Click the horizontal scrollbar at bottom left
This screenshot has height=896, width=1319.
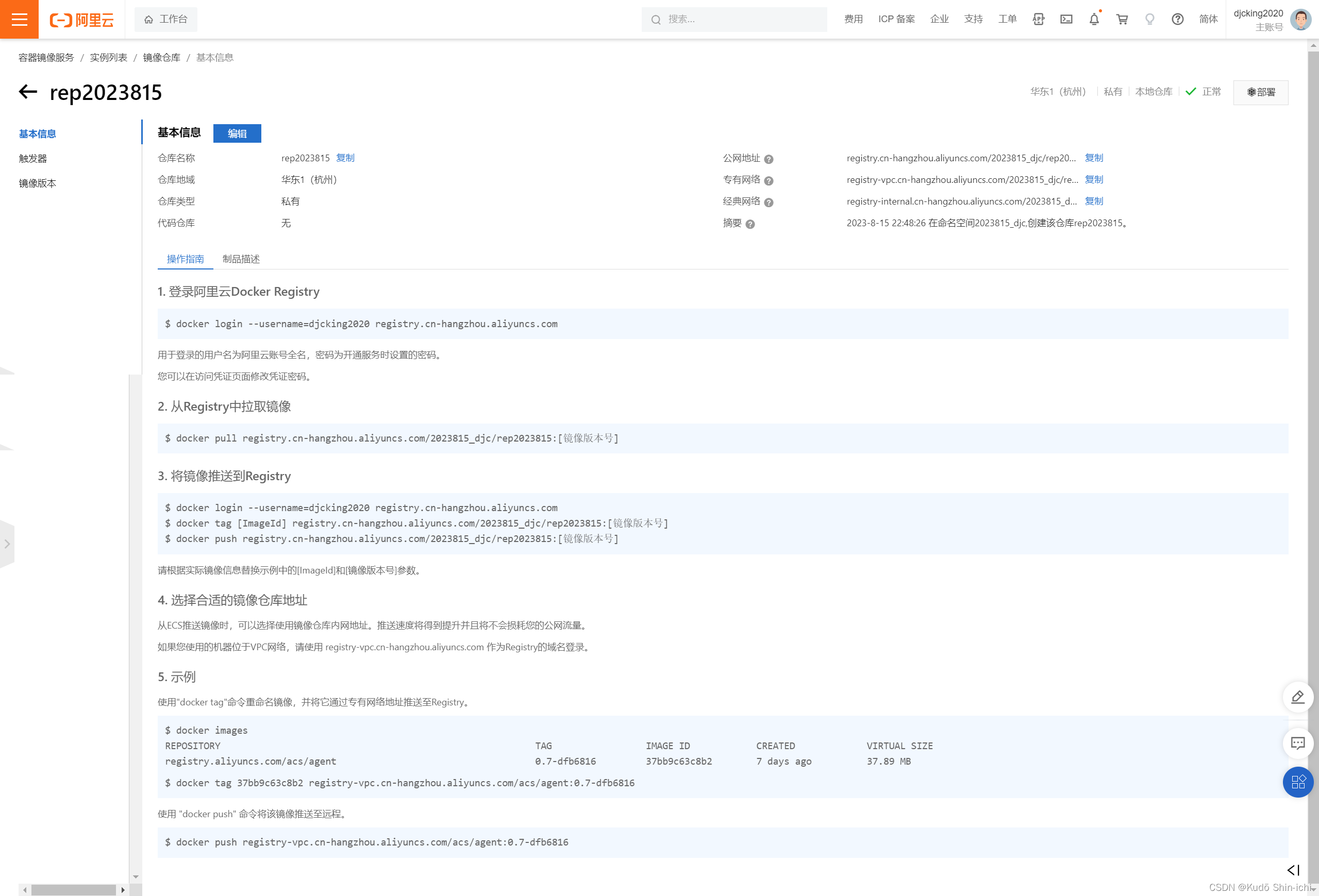(74, 890)
